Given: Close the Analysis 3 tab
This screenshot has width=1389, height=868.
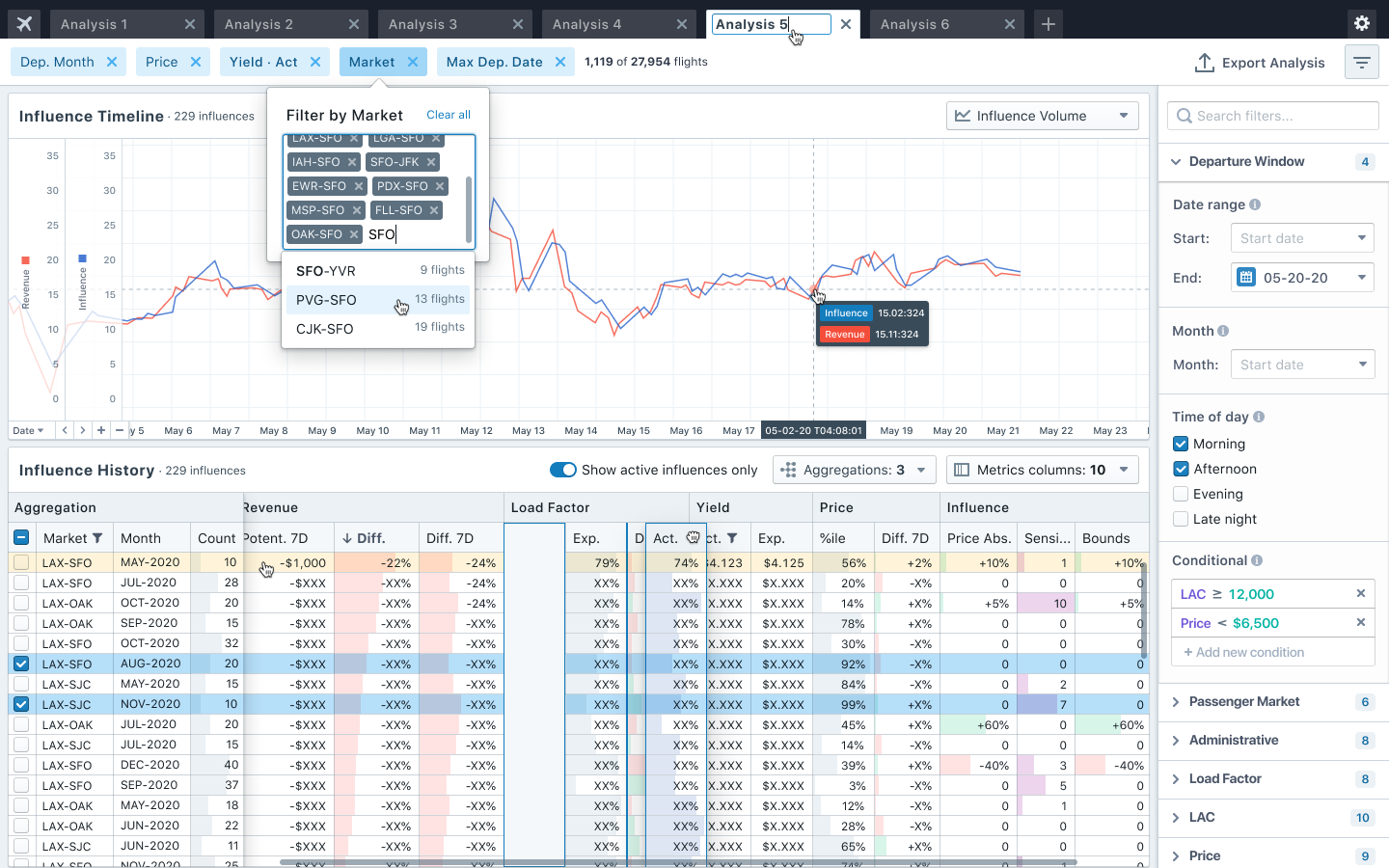Looking at the screenshot, I should (518, 24).
